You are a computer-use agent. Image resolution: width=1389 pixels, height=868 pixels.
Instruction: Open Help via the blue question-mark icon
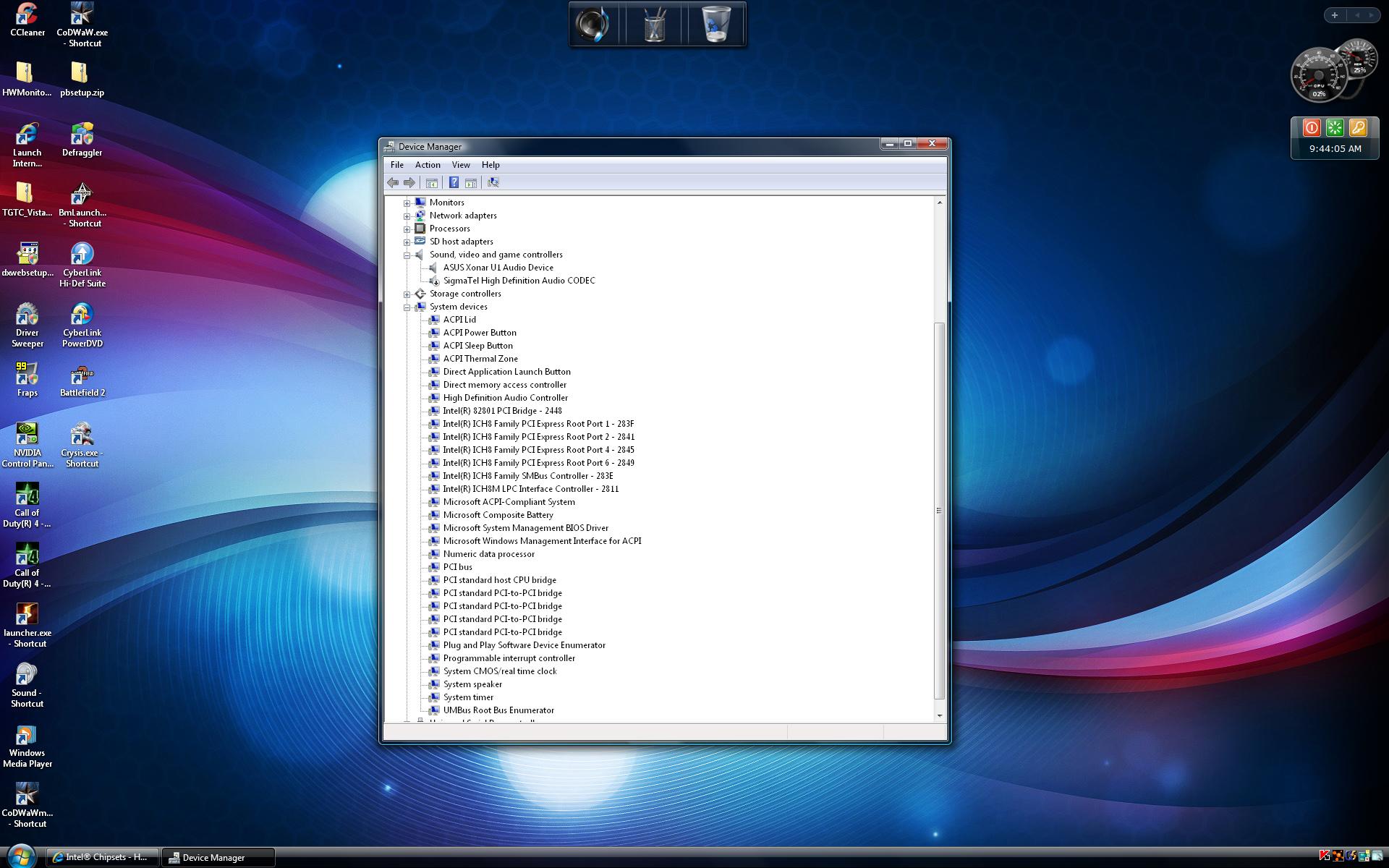[x=454, y=183]
